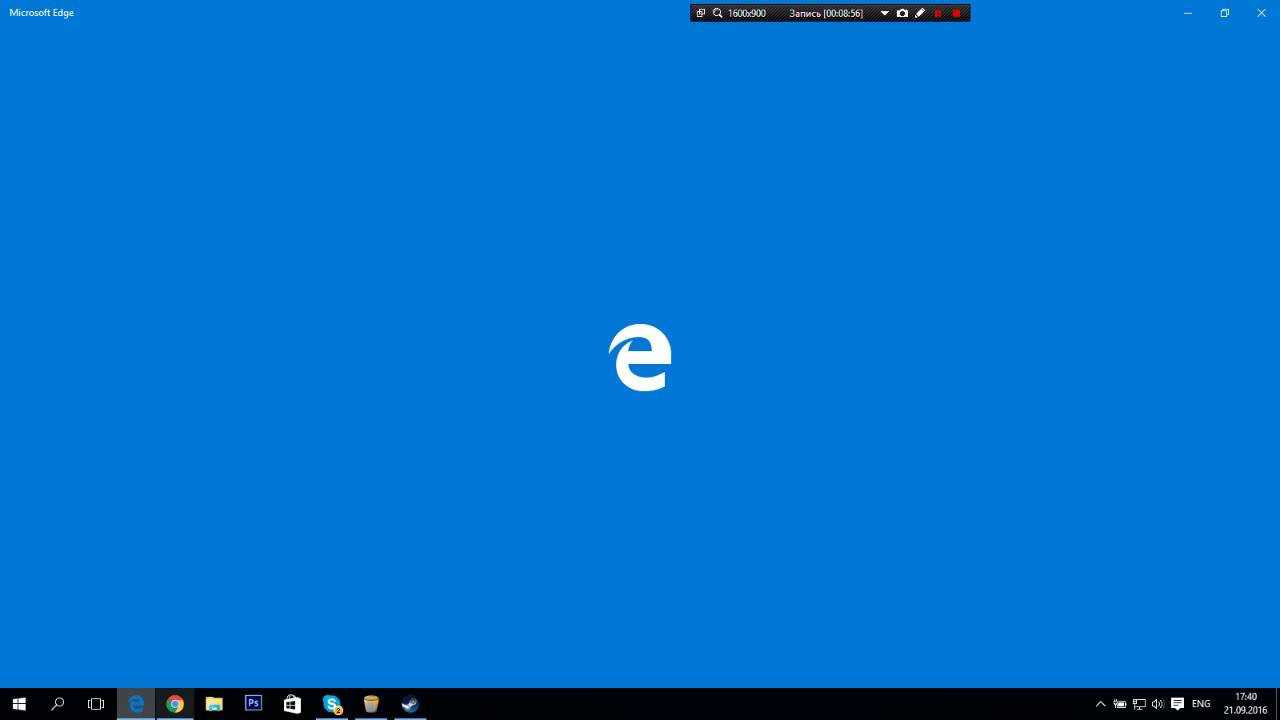Click the Запись recording timer text
The width and height of the screenshot is (1280, 720).
[826, 13]
